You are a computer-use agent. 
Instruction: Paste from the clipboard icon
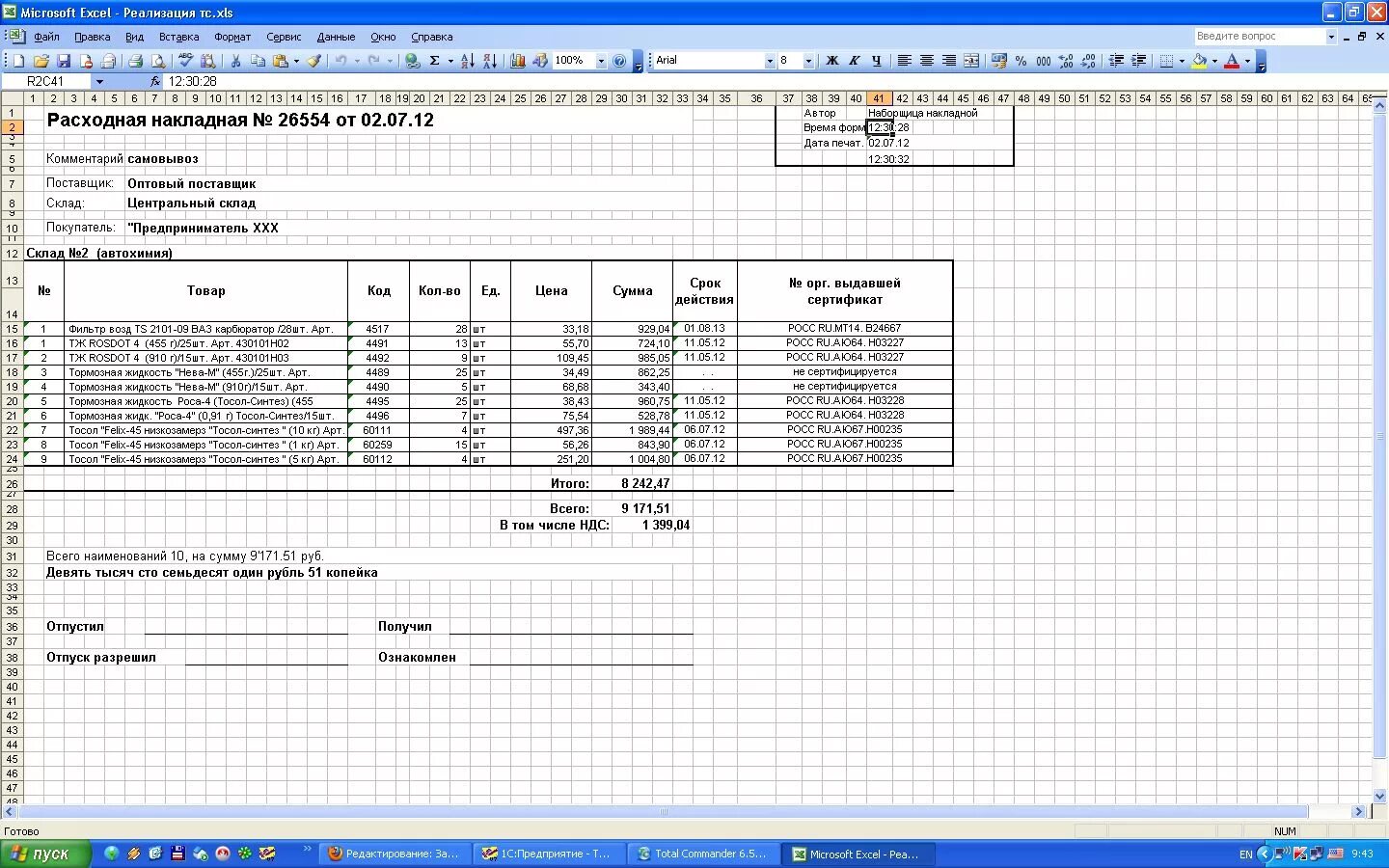[280, 61]
